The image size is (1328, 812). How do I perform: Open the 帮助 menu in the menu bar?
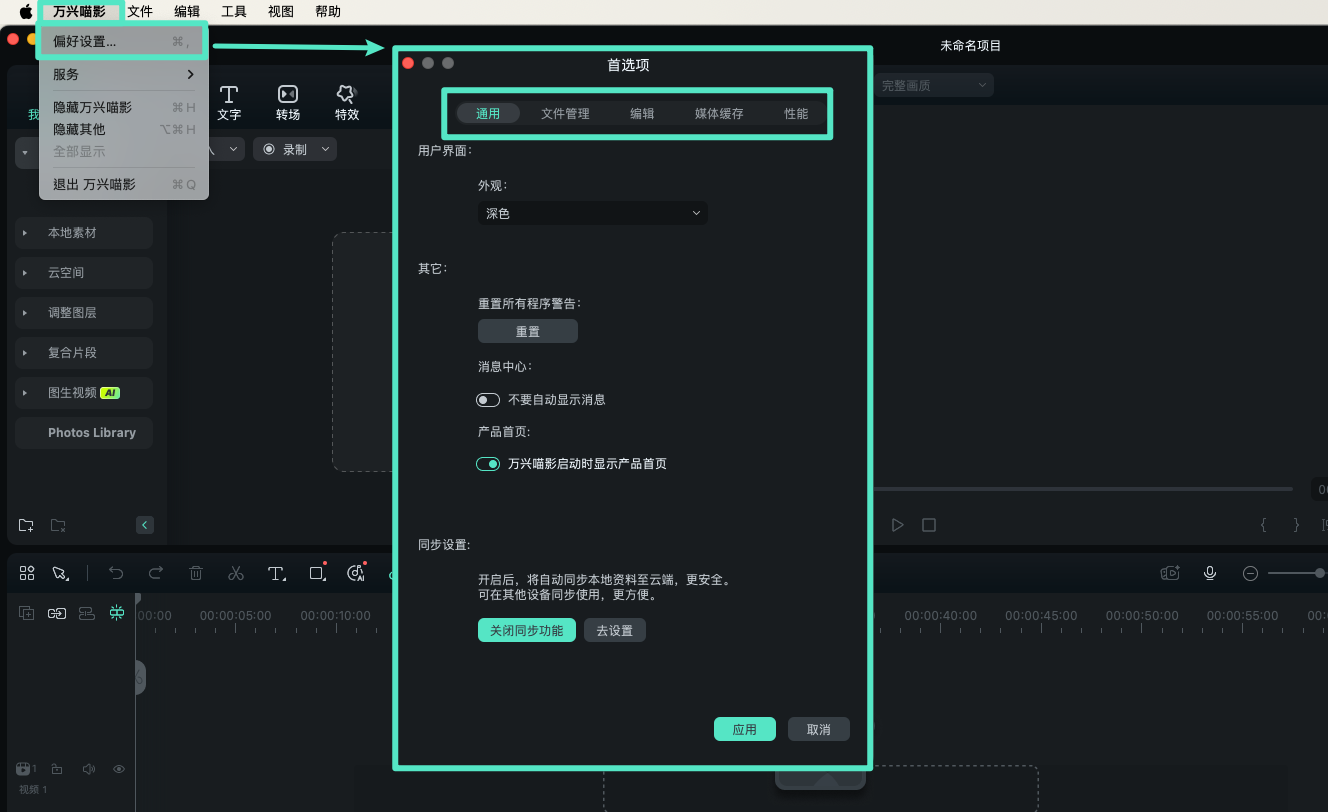327,11
